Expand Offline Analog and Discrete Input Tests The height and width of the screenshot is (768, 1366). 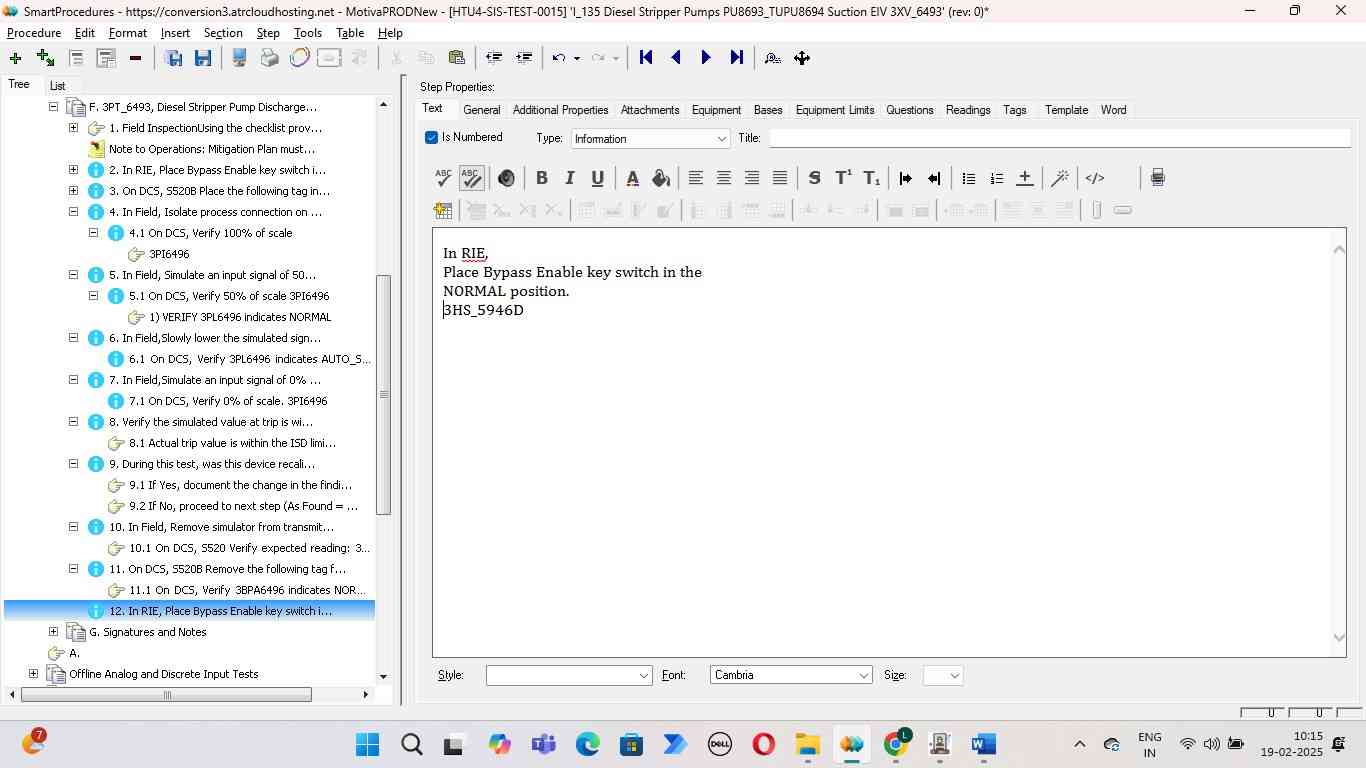33,674
